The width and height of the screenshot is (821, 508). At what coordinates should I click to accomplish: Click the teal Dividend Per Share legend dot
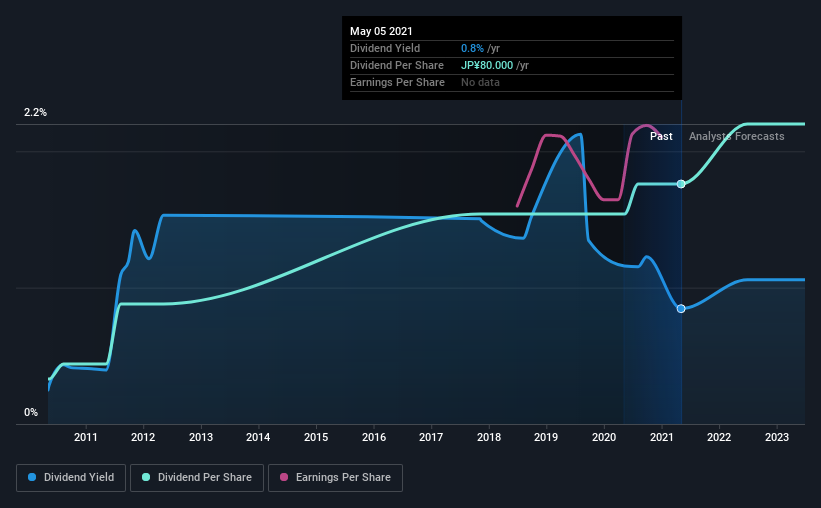146,477
